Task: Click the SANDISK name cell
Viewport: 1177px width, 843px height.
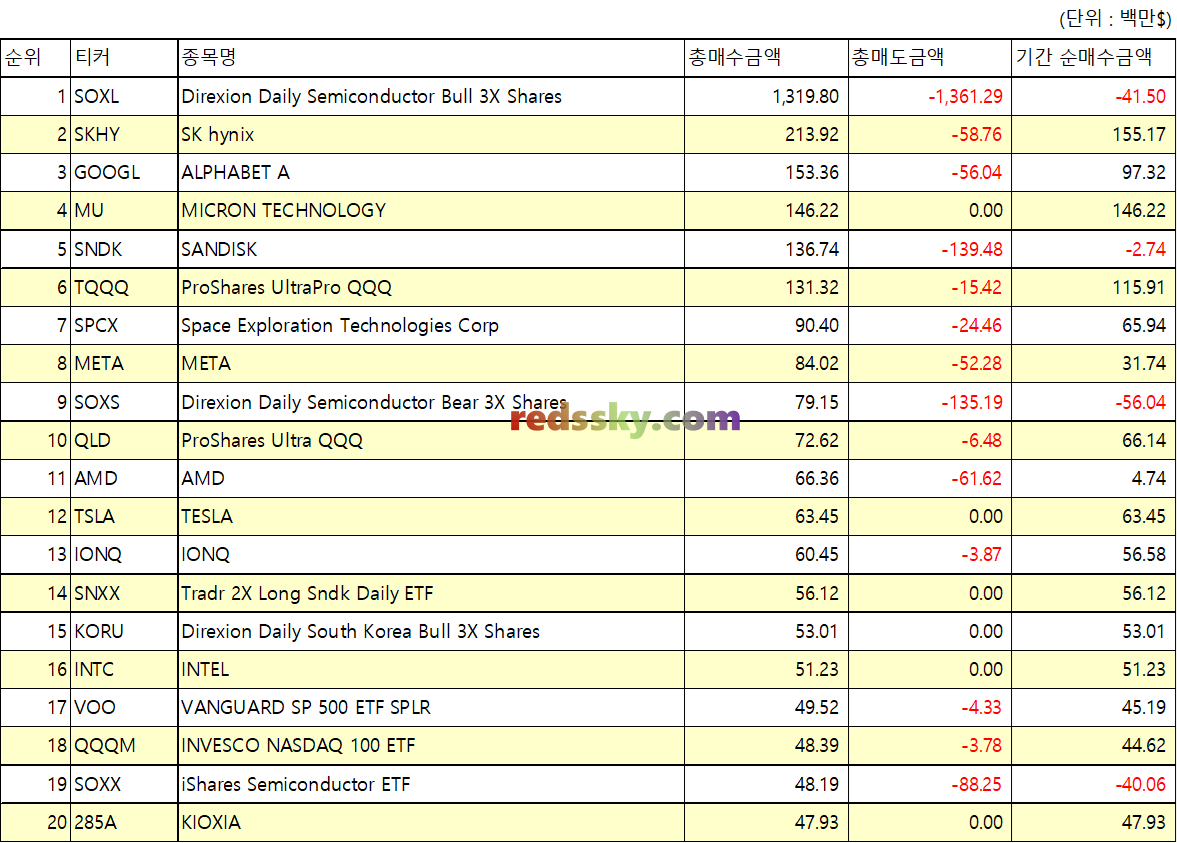Action: pos(431,249)
